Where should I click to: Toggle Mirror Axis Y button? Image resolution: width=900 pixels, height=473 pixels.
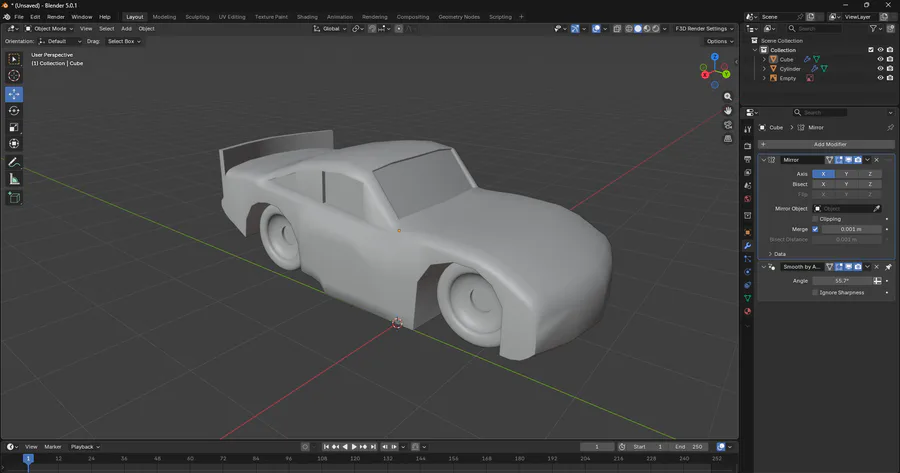pyautogui.click(x=846, y=173)
